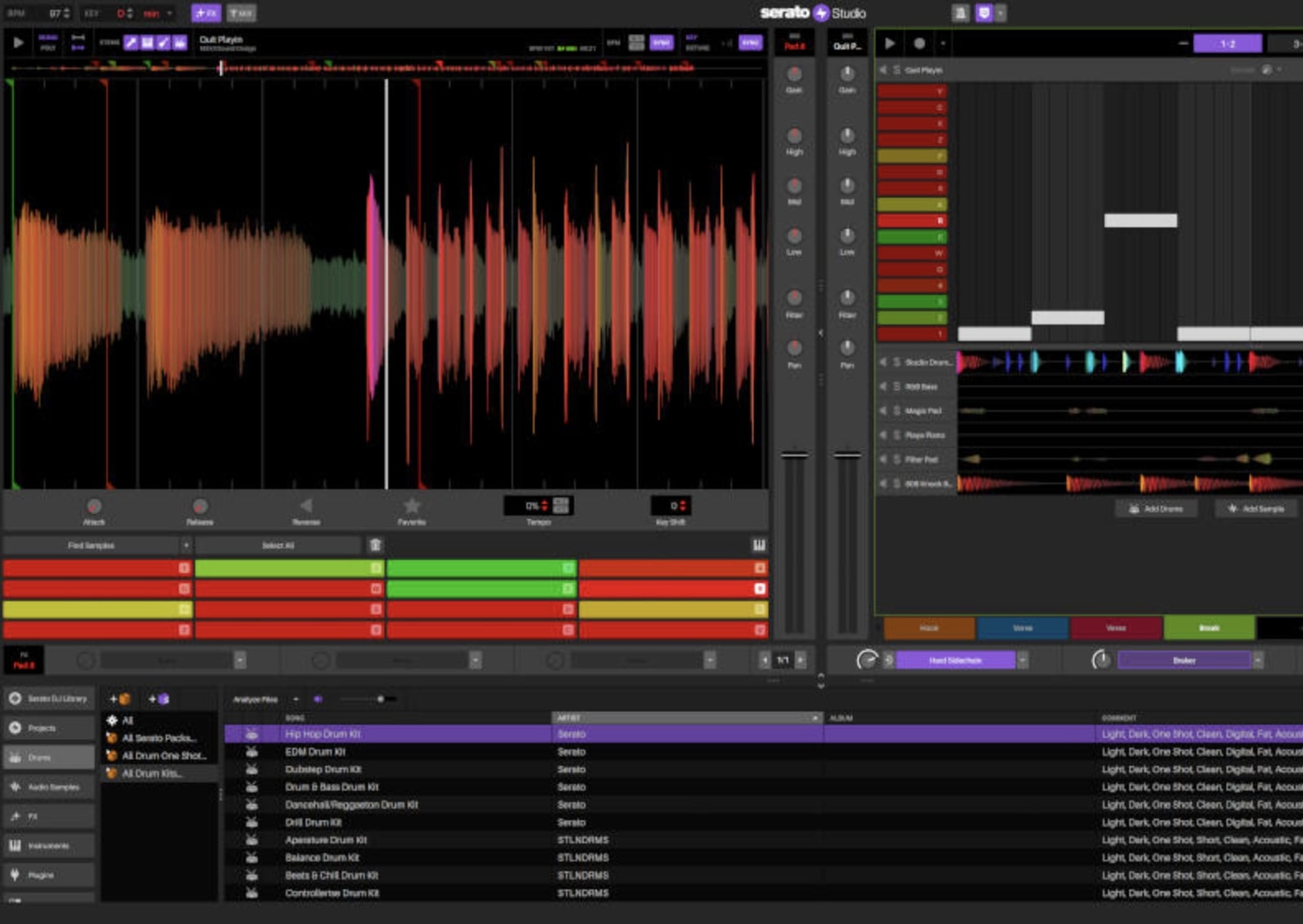Select the blue Verse scene block
This screenshot has height=924, width=1303.
point(1022,628)
